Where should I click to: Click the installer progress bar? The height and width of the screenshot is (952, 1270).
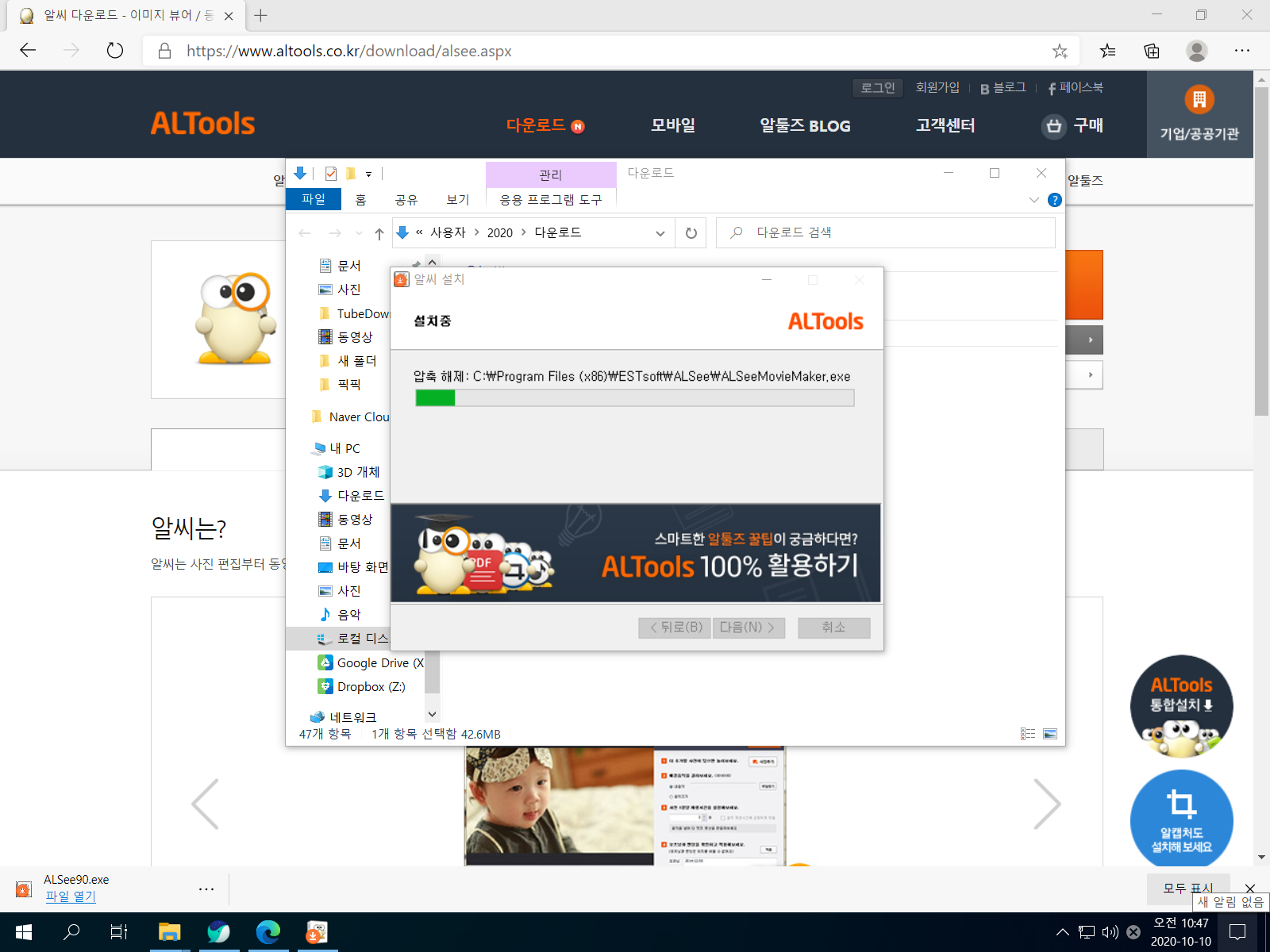click(x=634, y=397)
